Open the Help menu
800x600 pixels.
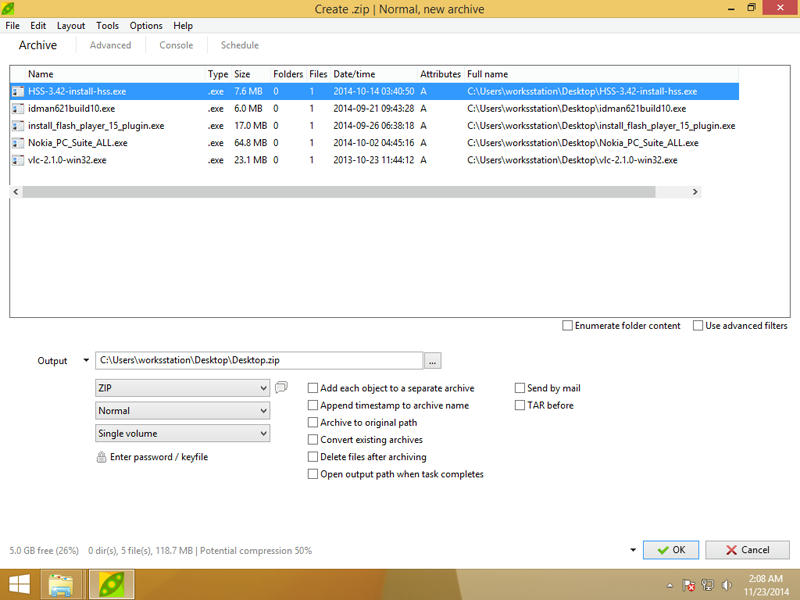click(x=183, y=26)
